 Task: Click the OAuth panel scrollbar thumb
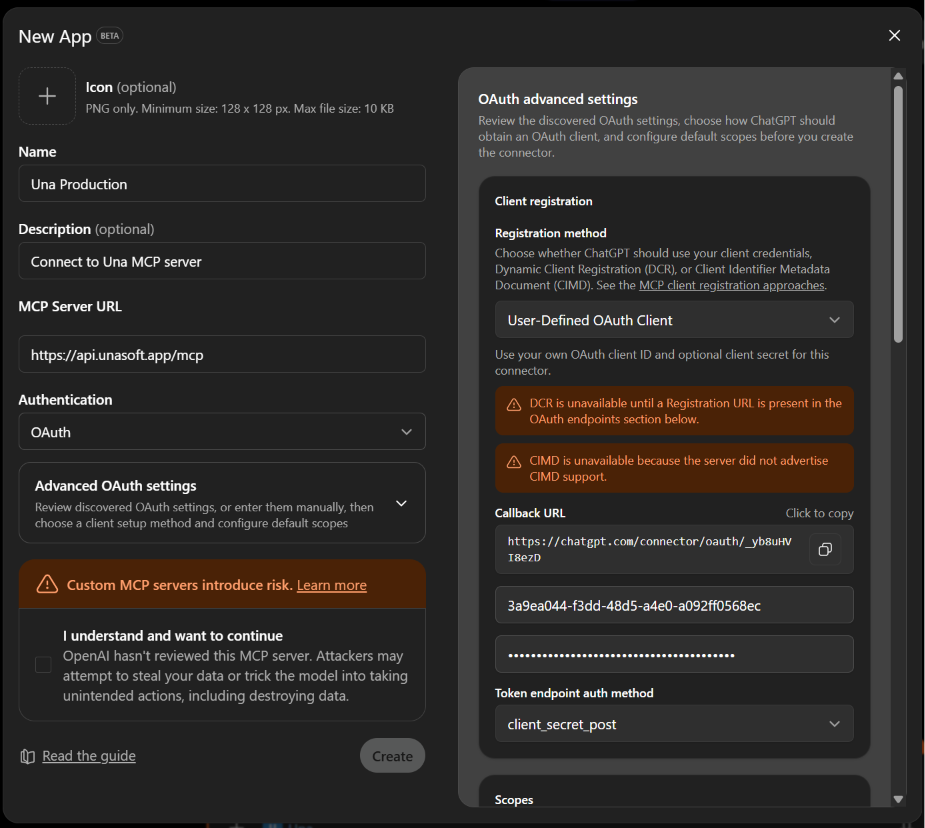898,215
